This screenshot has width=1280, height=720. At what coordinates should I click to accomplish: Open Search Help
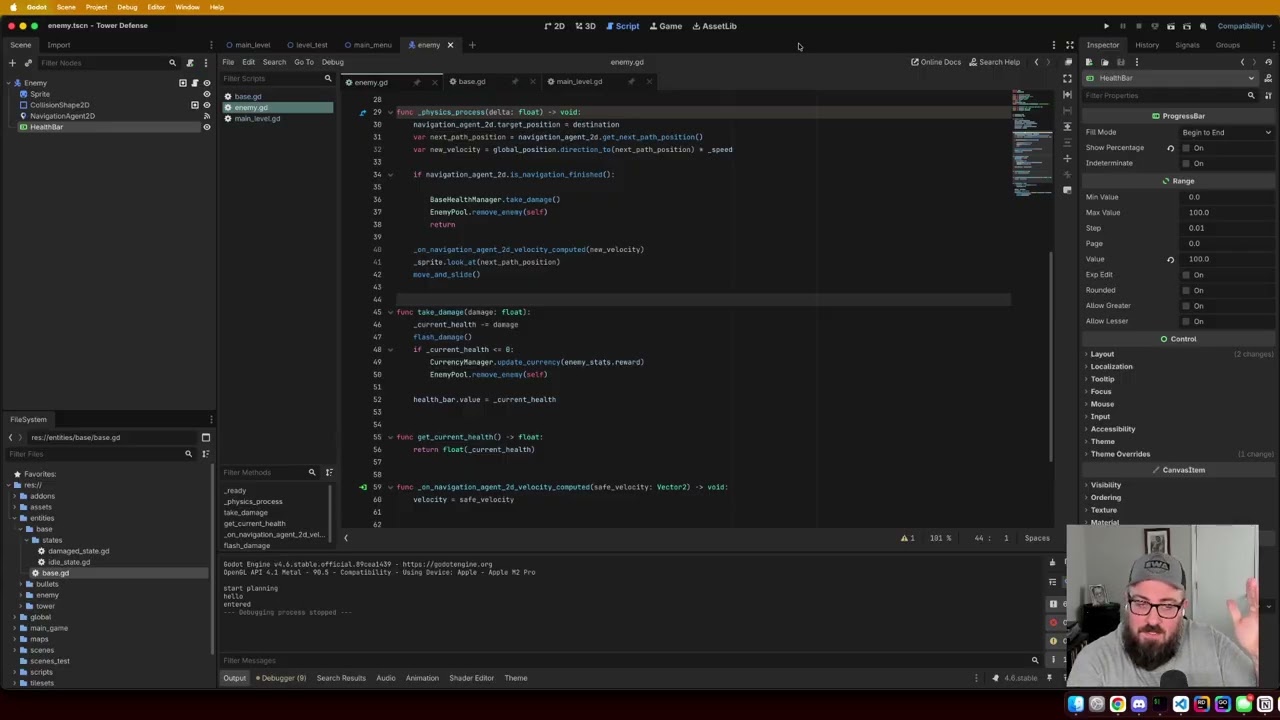(x=995, y=62)
